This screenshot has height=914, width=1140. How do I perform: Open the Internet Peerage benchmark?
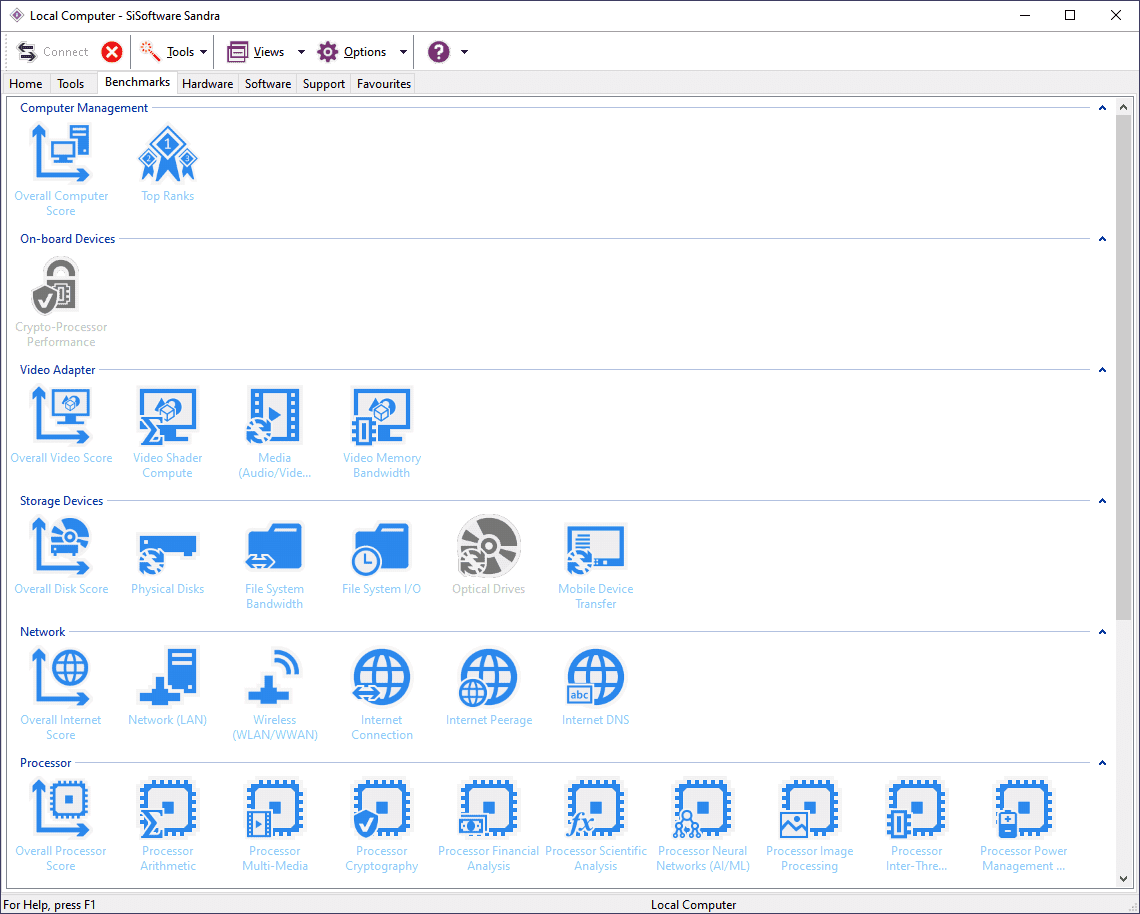point(489,686)
